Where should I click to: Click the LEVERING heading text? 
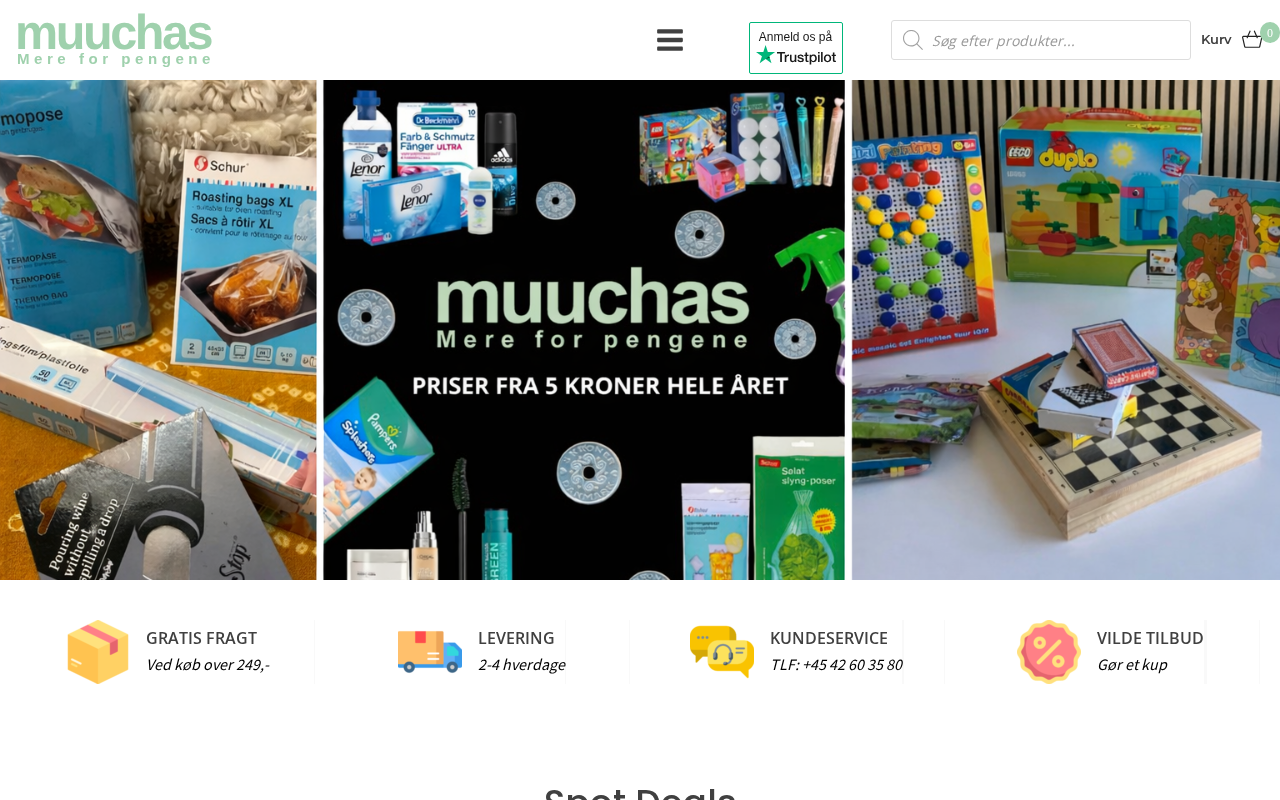point(516,638)
